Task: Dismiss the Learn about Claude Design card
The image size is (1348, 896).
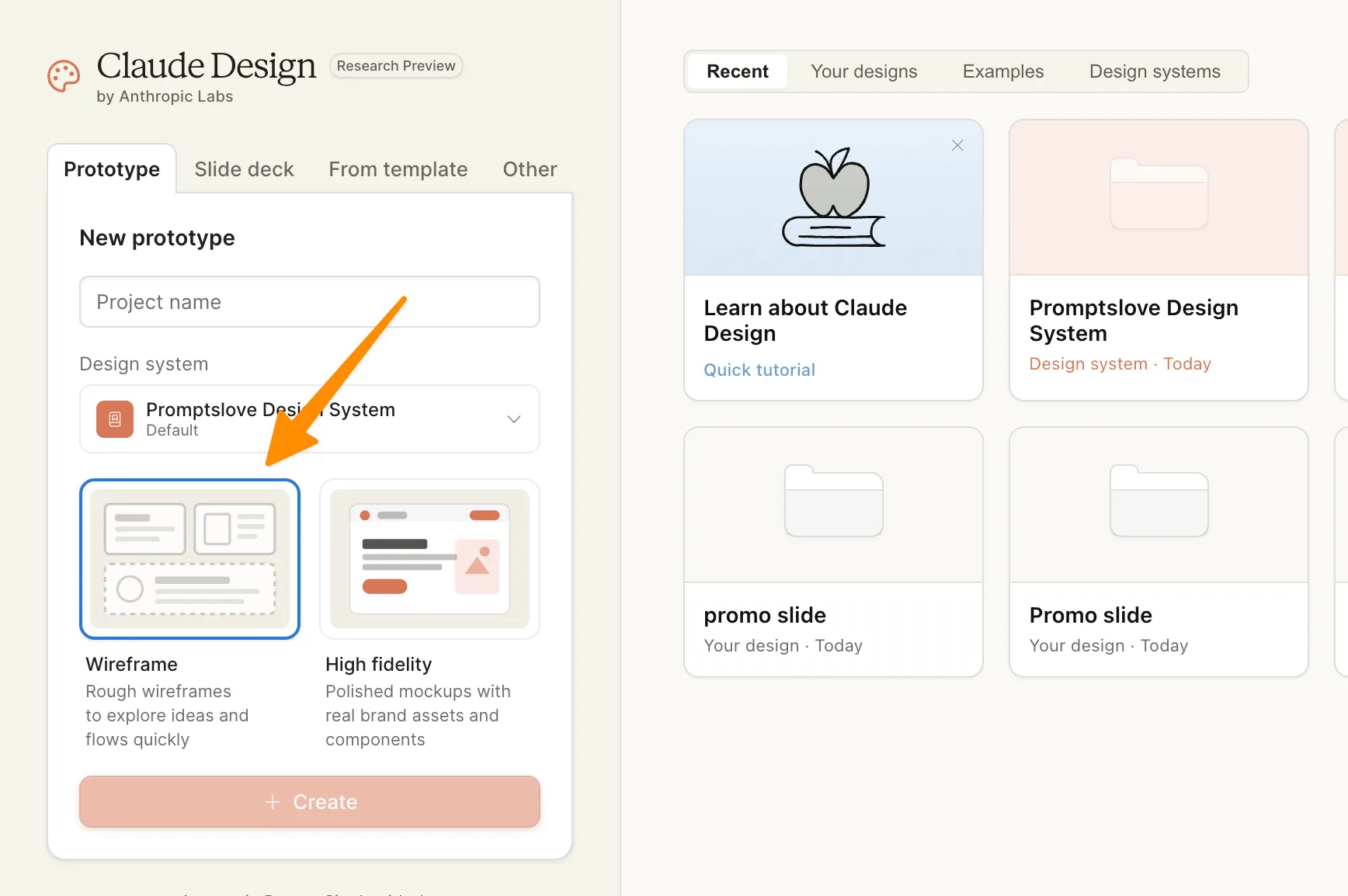Action: 957,145
